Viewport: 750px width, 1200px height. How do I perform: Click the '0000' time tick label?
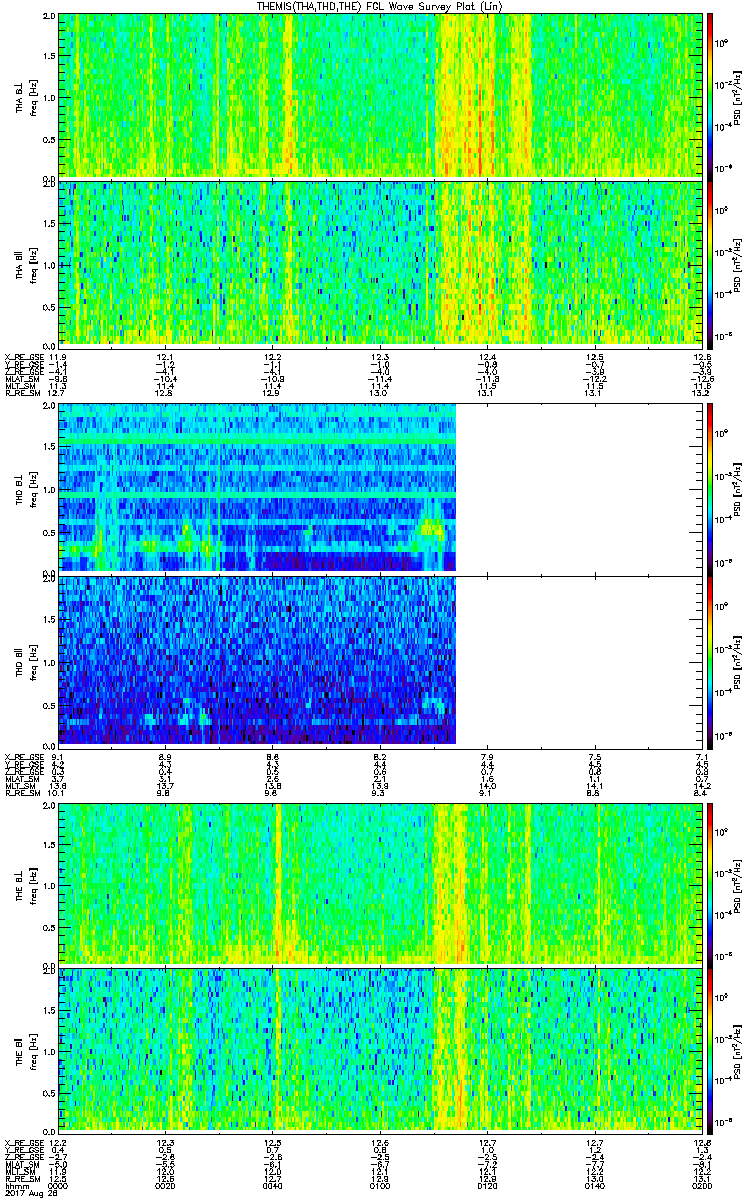[59, 1184]
